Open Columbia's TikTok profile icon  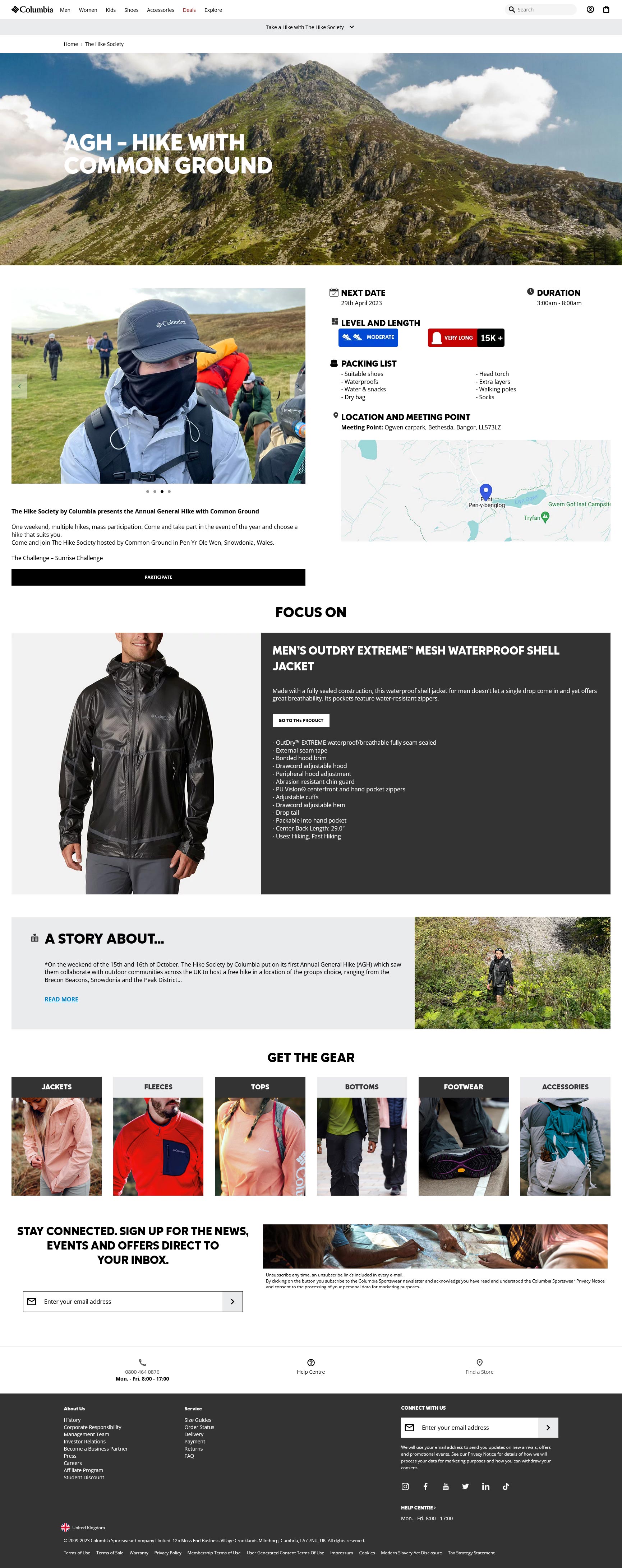click(505, 1486)
